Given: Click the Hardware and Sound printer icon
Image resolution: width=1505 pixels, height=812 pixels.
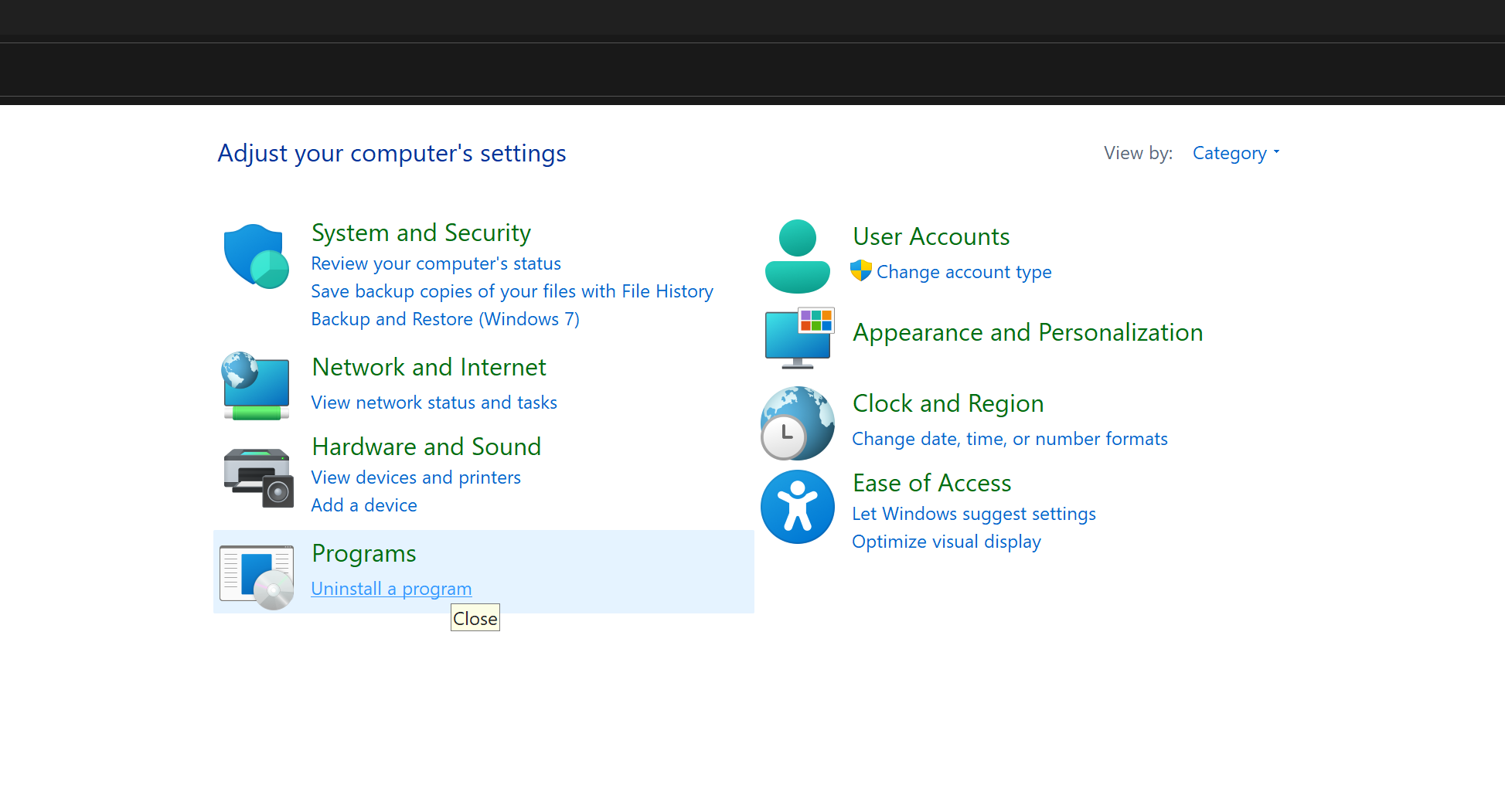Looking at the screenshot, I should point(258,477).
